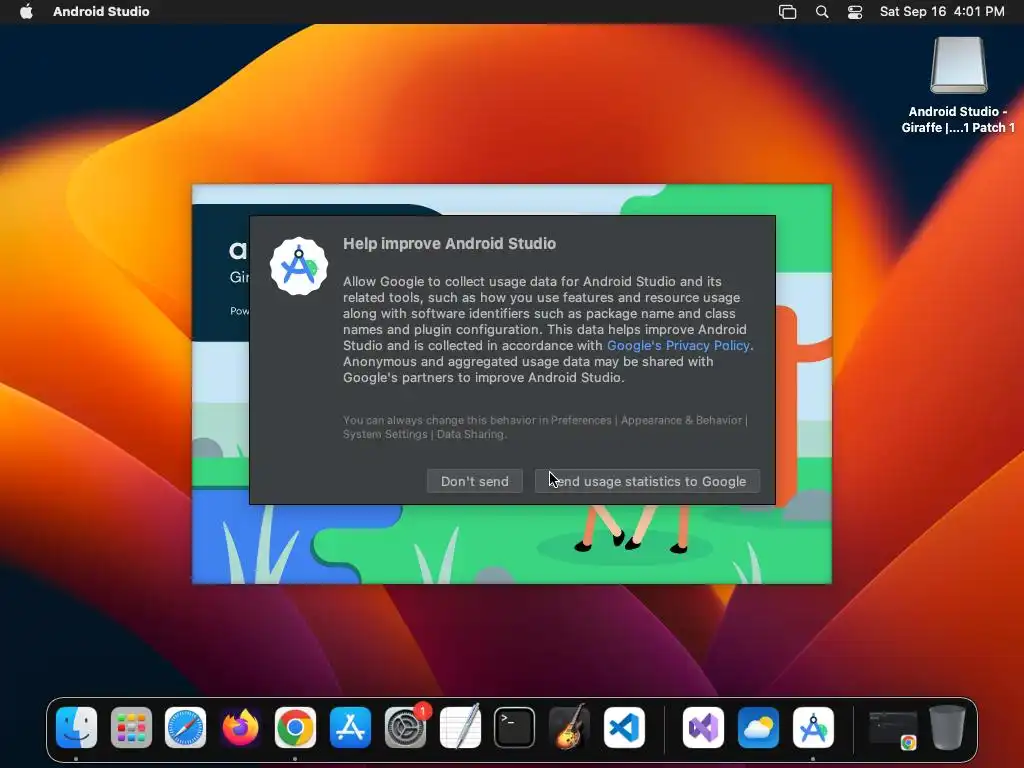
Task: Launch Visual Studio Code from the Dock
Action: (x=624, y=728)
